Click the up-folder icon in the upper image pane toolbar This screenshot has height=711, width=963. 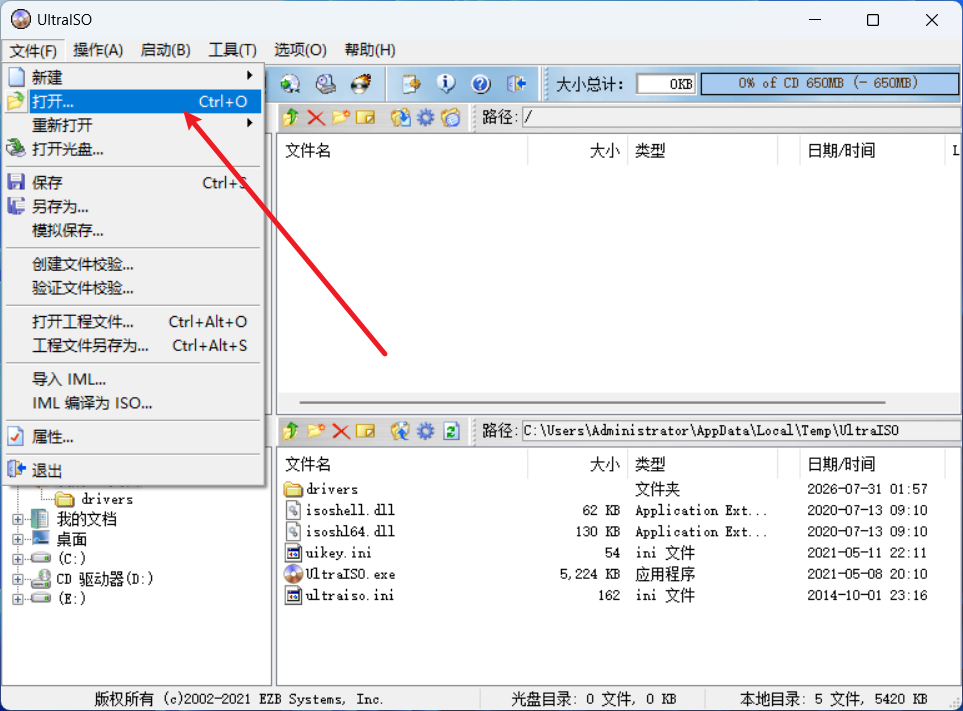tap(291, 117)
